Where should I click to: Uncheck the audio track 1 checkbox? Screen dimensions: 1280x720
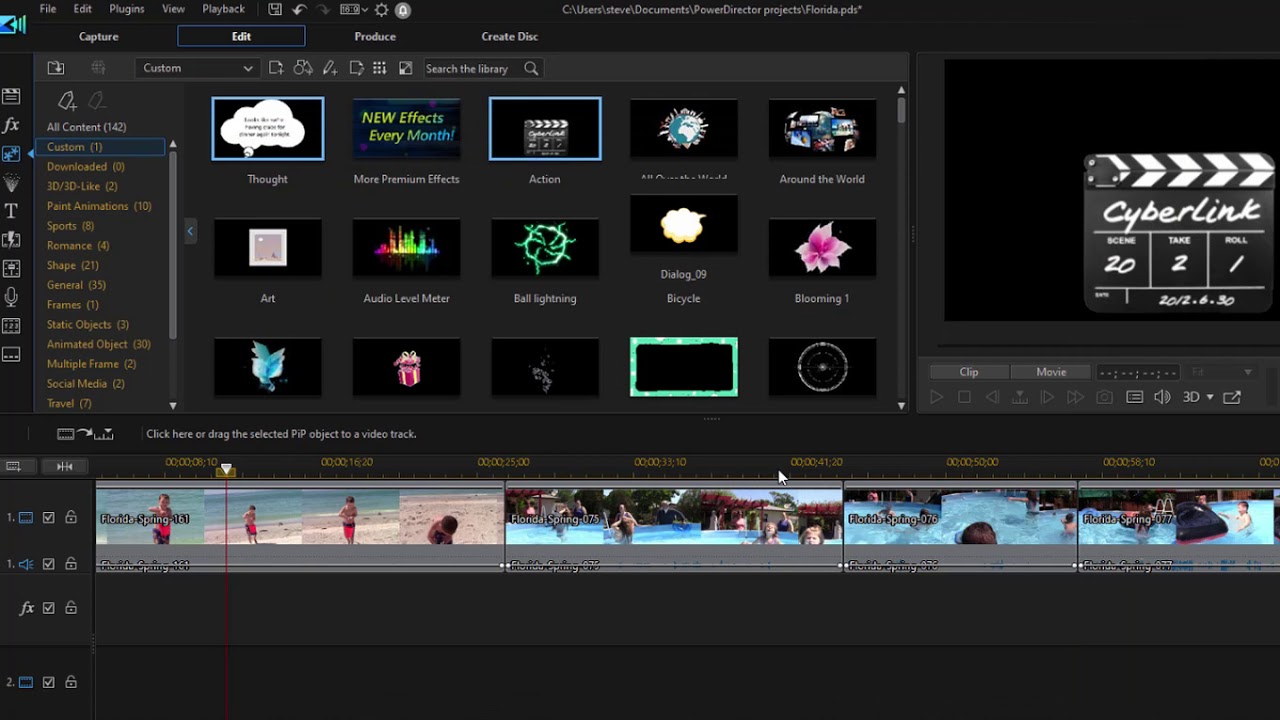pos(48,564)
